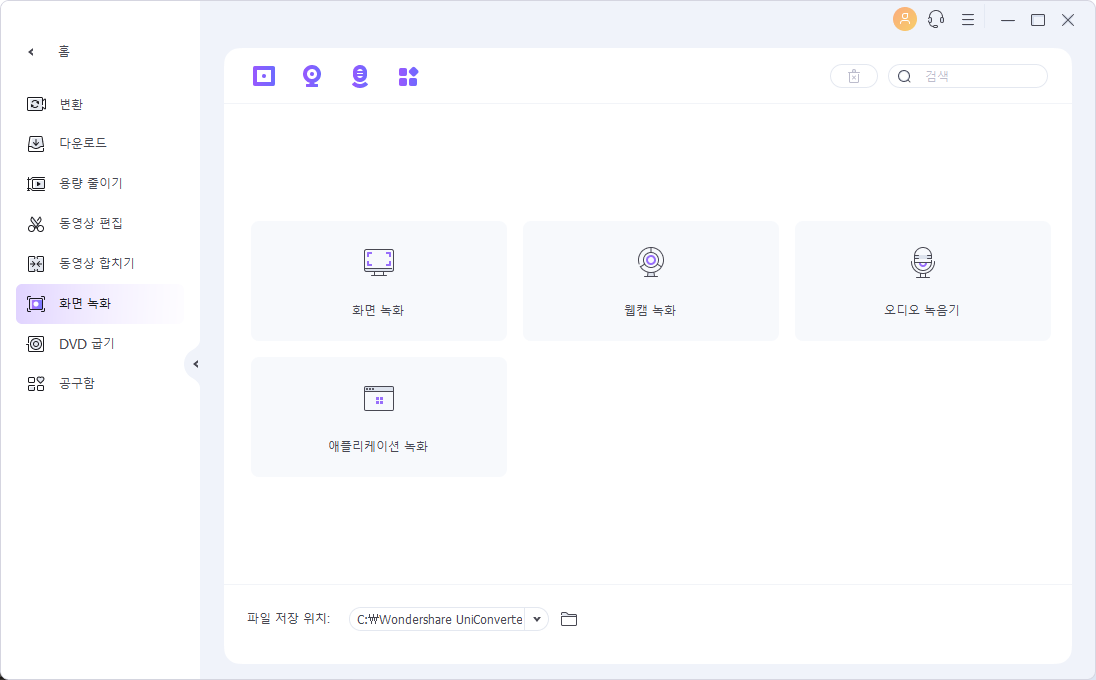Click the monitor icon on 화면 녹화 card
Screen dimensions: 1096x680
coord(379,262)
